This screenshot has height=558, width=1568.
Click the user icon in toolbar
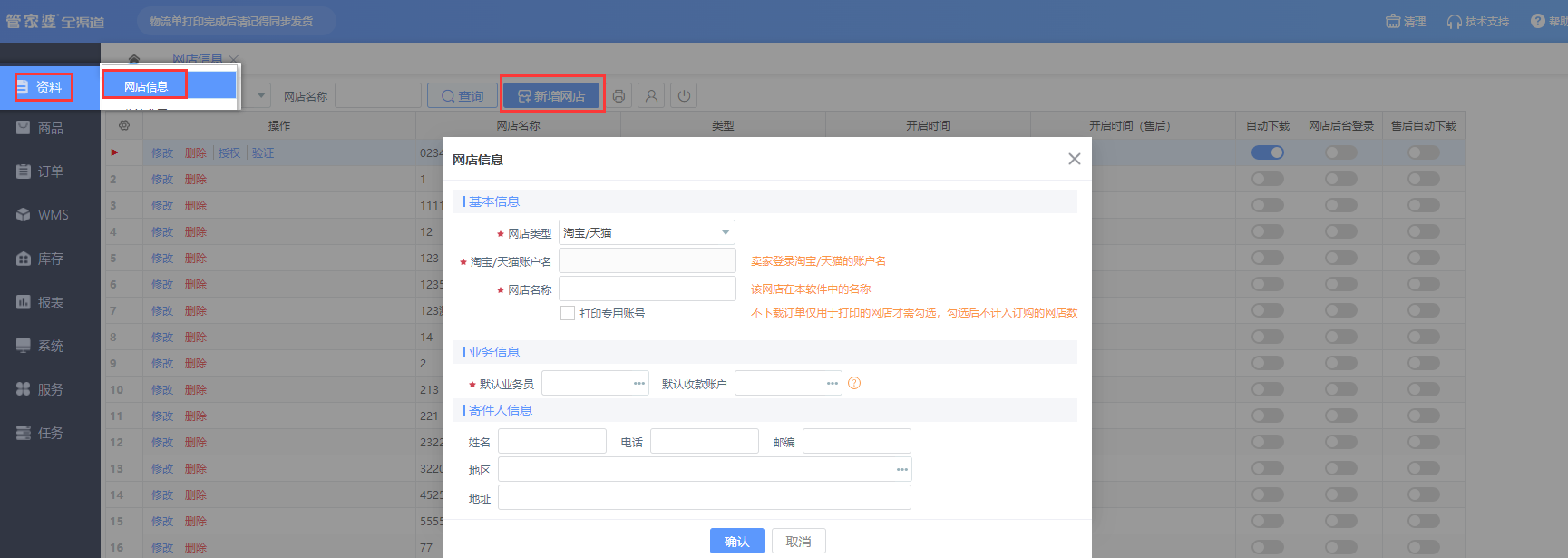point(651,96)
